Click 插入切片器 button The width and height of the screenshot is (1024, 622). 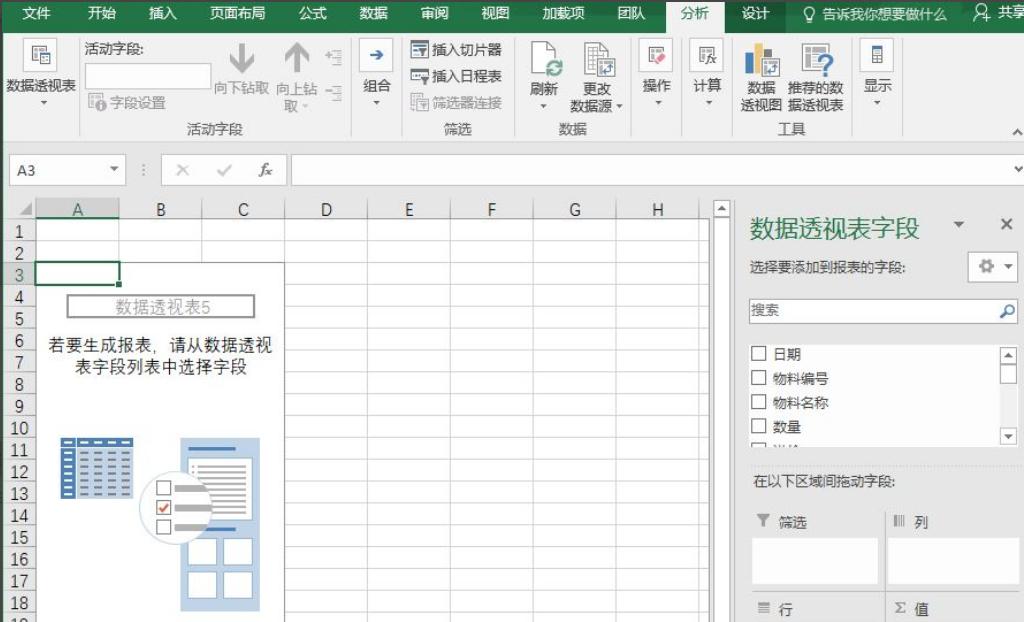[456, 50]
